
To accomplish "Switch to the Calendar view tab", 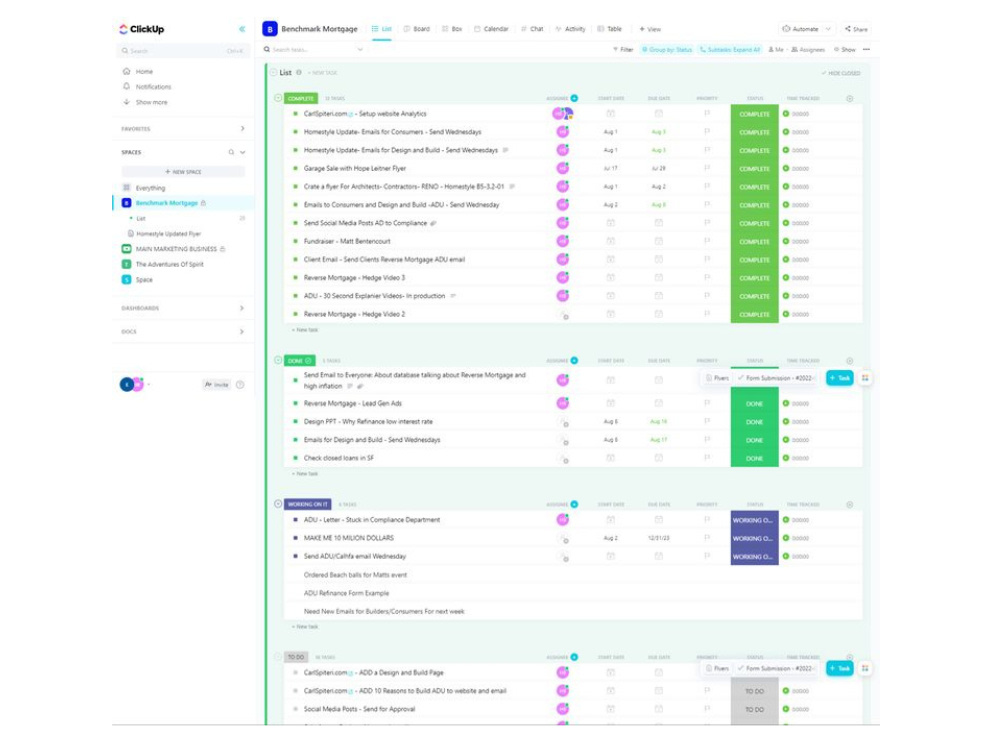I will tap(491, 29).
